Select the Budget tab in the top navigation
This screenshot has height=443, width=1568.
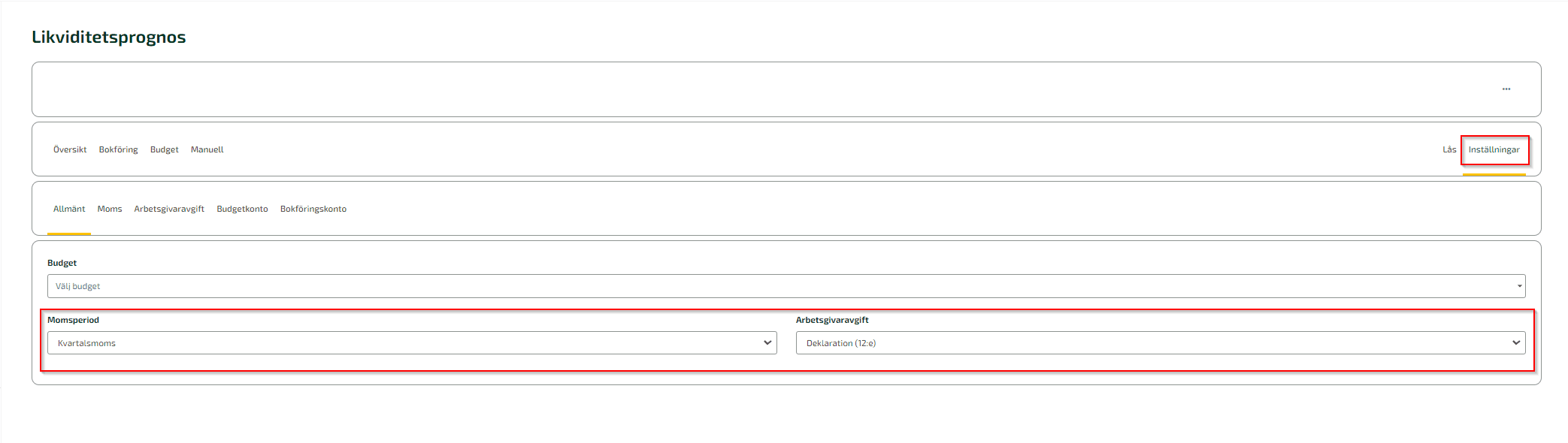click(x=165, y=149)
